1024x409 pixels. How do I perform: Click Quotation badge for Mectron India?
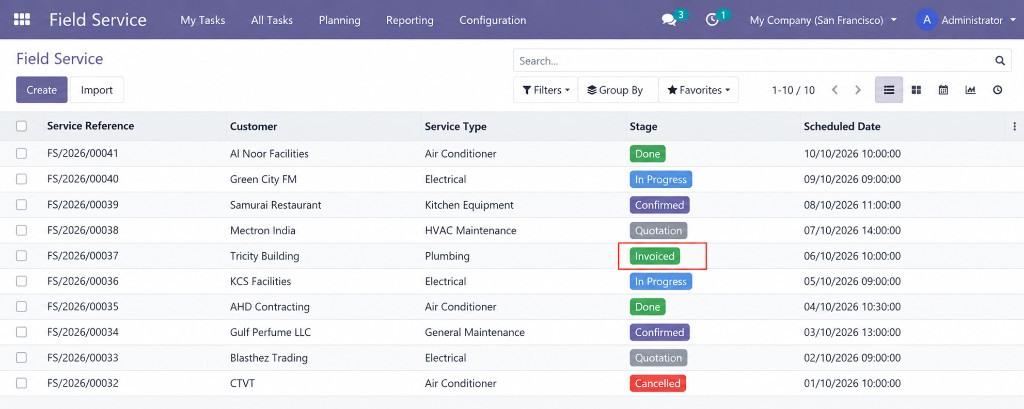click(658, 231)
